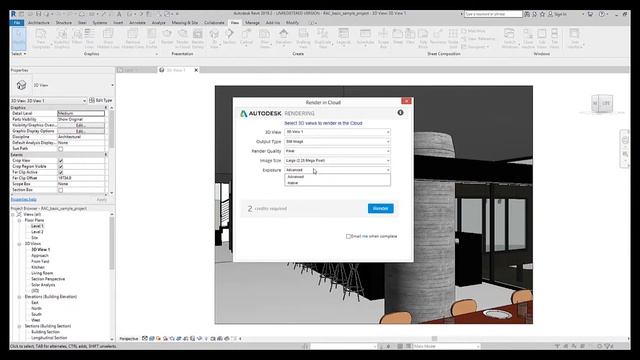Open the Render Quality dropdown
The height and width of the screenshot is (360, 640).
point(337,151)
